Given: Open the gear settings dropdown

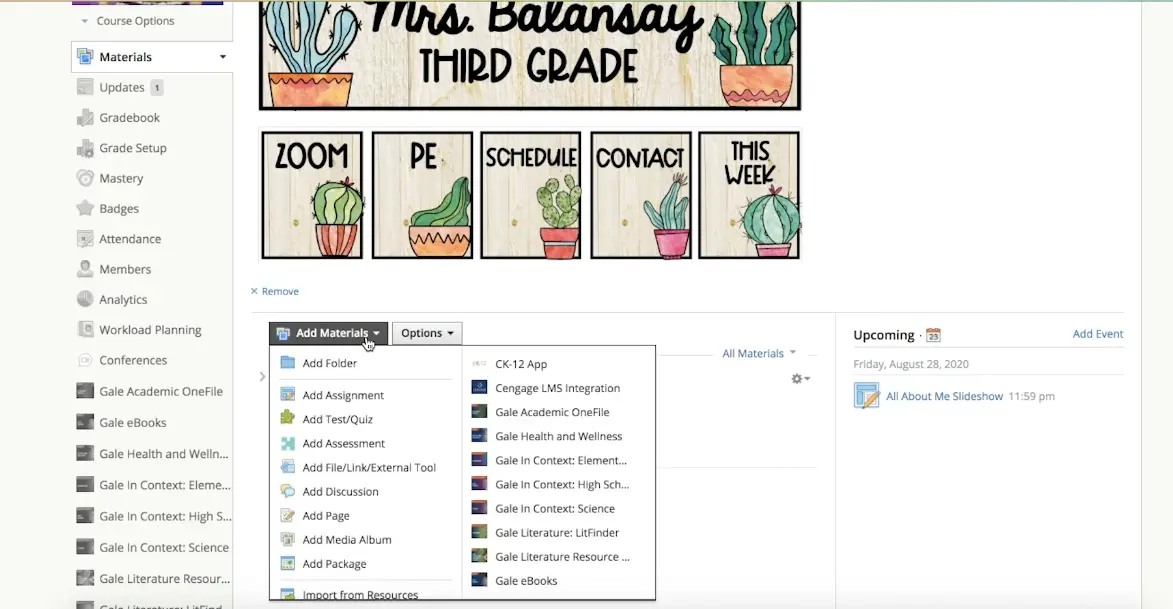Looking at the screenshot, I should [799, 379].
